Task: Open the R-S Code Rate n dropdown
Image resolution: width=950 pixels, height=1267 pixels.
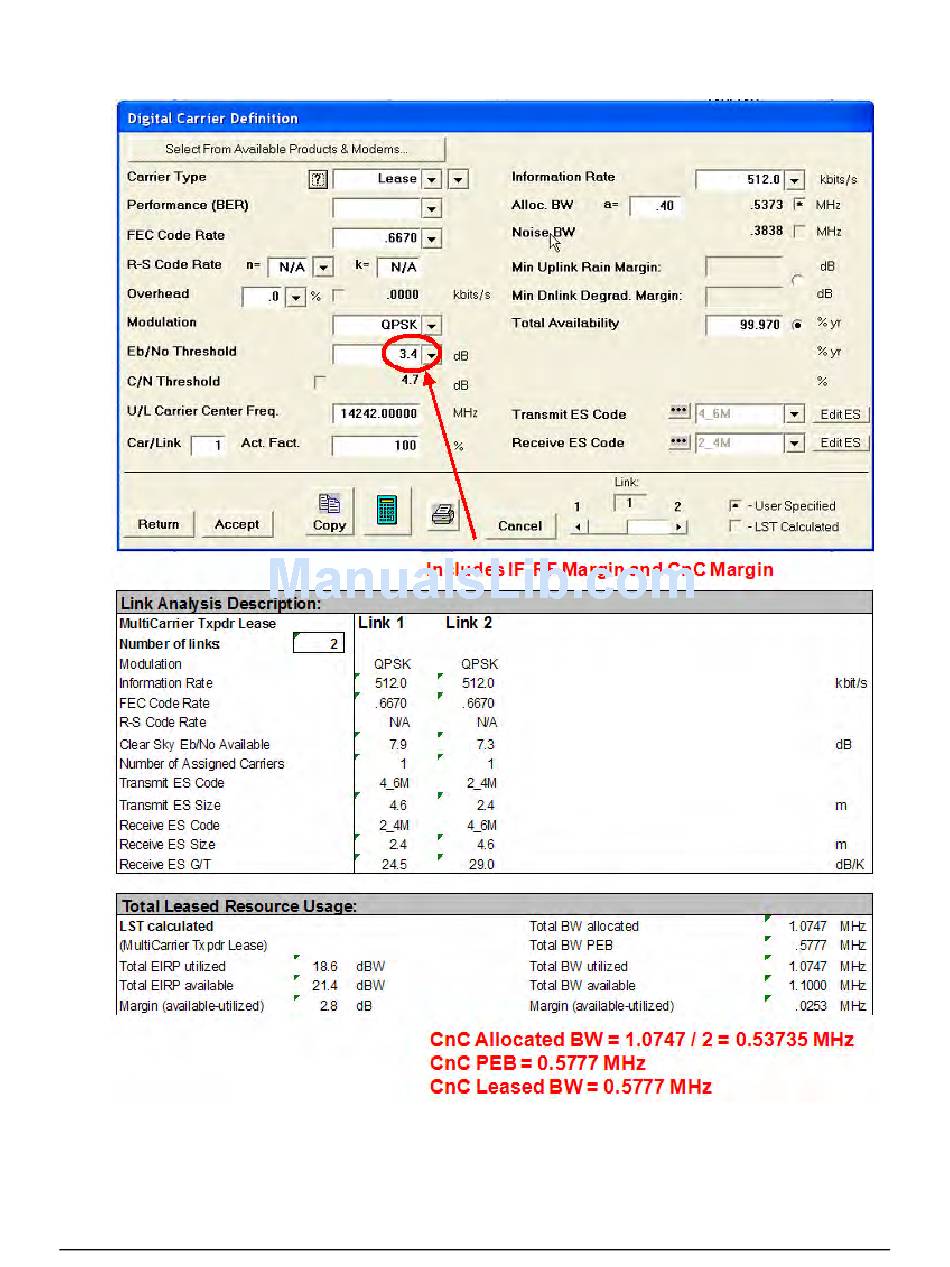Action: (x=323, y=267)
